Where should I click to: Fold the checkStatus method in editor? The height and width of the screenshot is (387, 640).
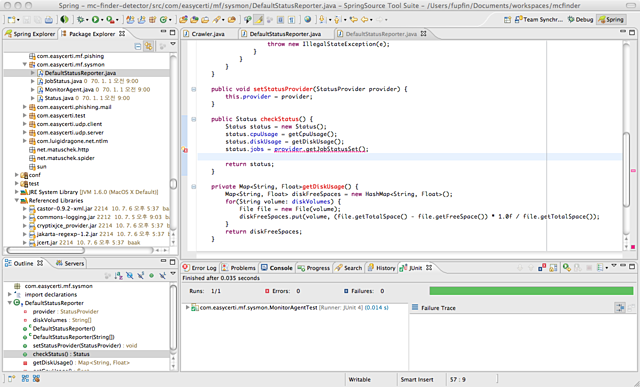[x=193, y=119]
